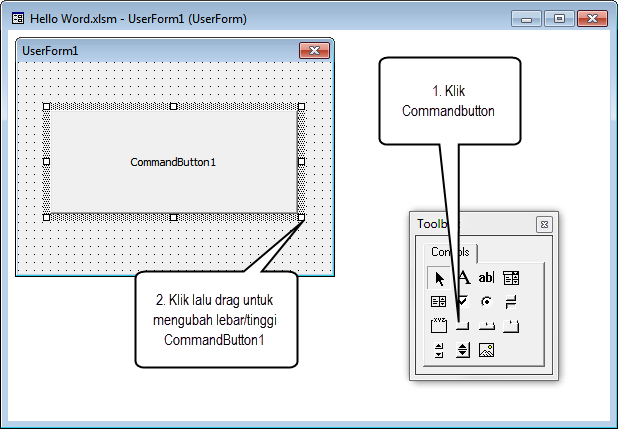Pick the CheckBox control tool
The width and height of the screenshot is (618, 429).
coord(463,301)
